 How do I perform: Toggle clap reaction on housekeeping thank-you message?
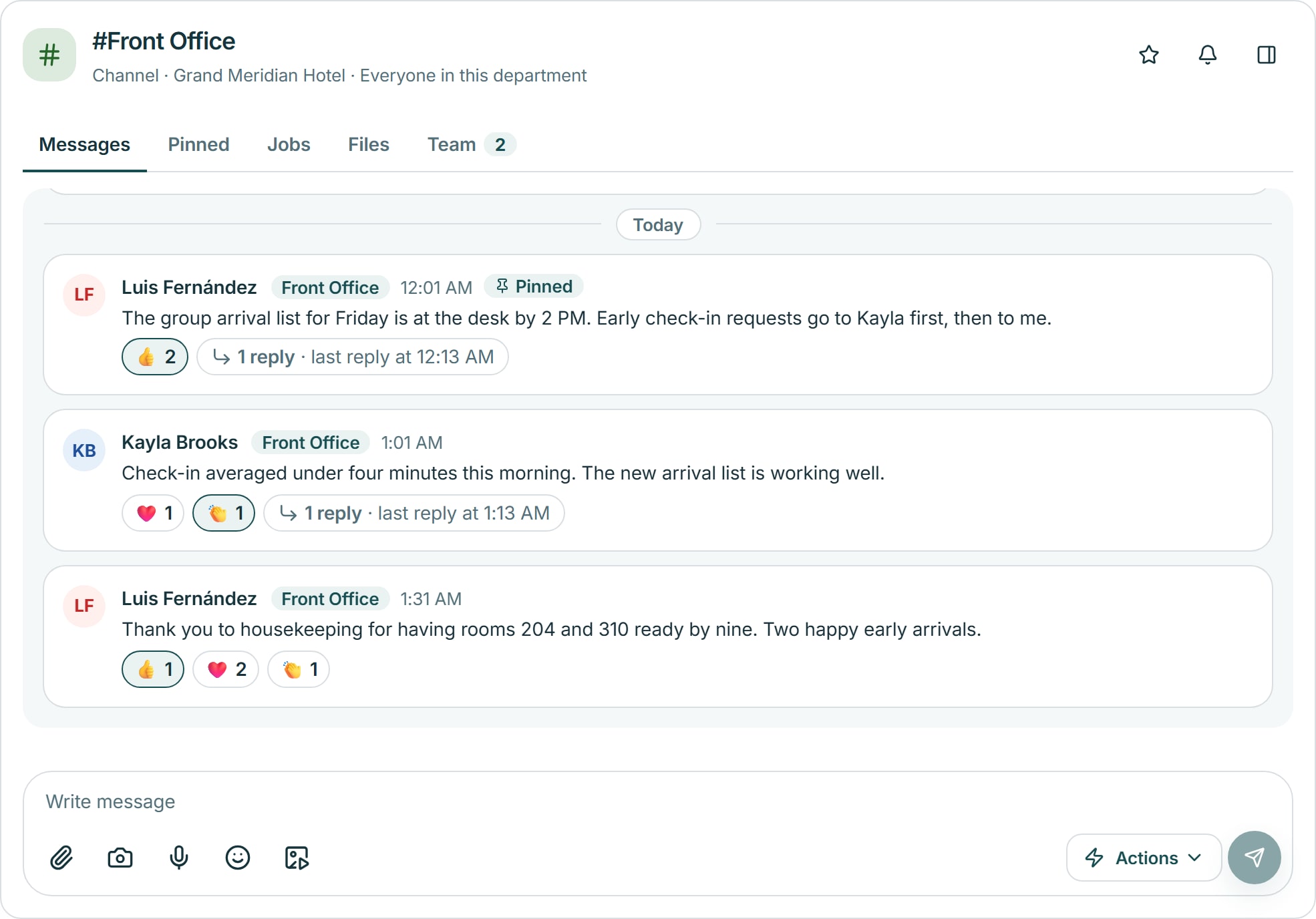point(299,669)
